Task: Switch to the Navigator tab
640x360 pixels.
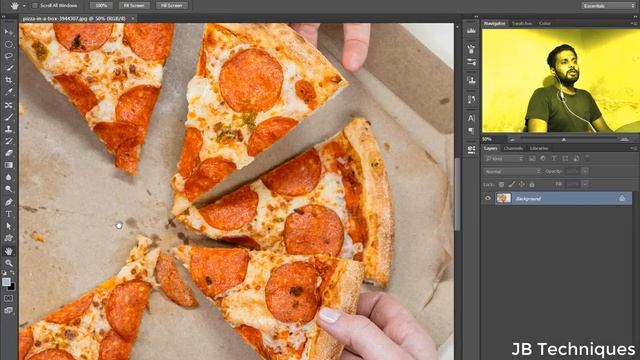Action: click(x=494, y=24)
